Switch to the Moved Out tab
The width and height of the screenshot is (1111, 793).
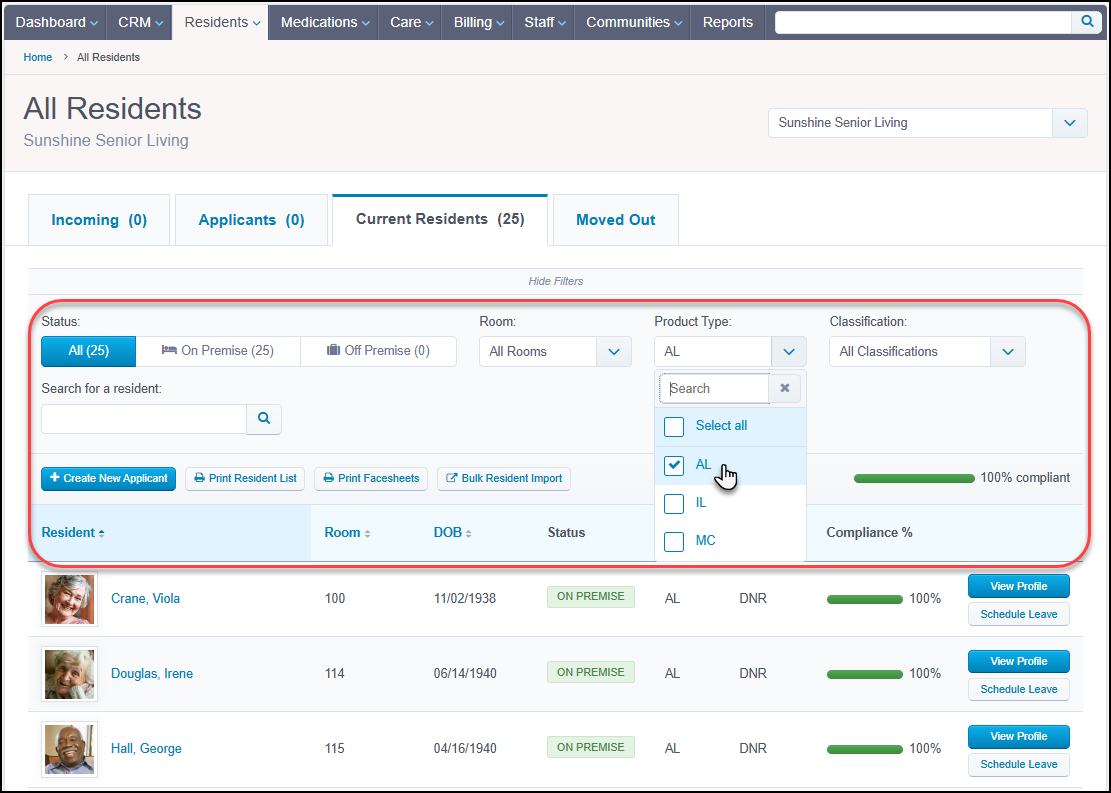614,219
